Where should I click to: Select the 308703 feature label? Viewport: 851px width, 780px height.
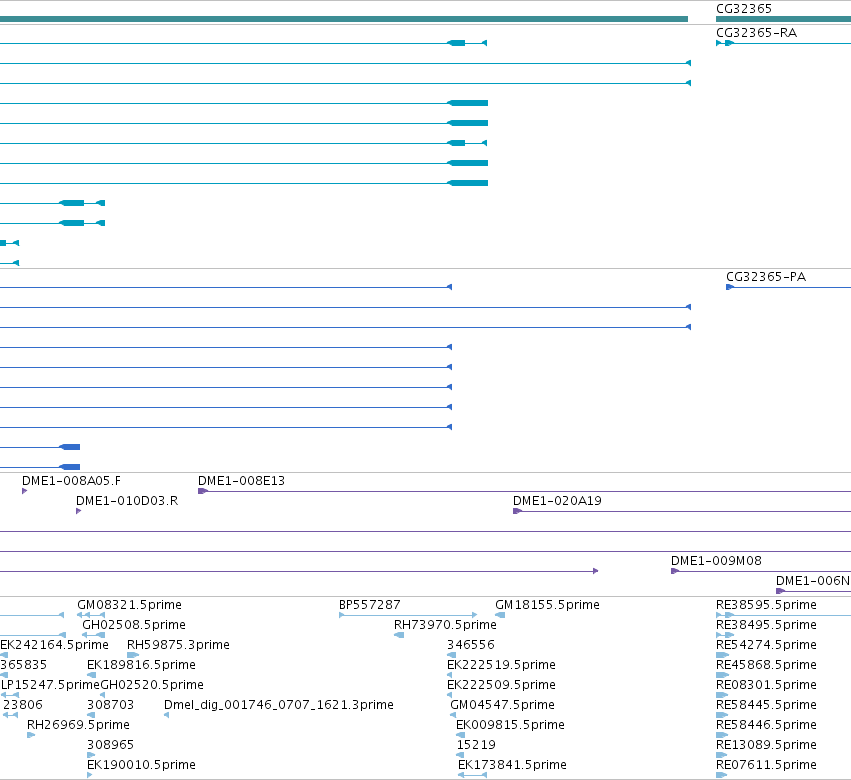(x=110, y=705)
